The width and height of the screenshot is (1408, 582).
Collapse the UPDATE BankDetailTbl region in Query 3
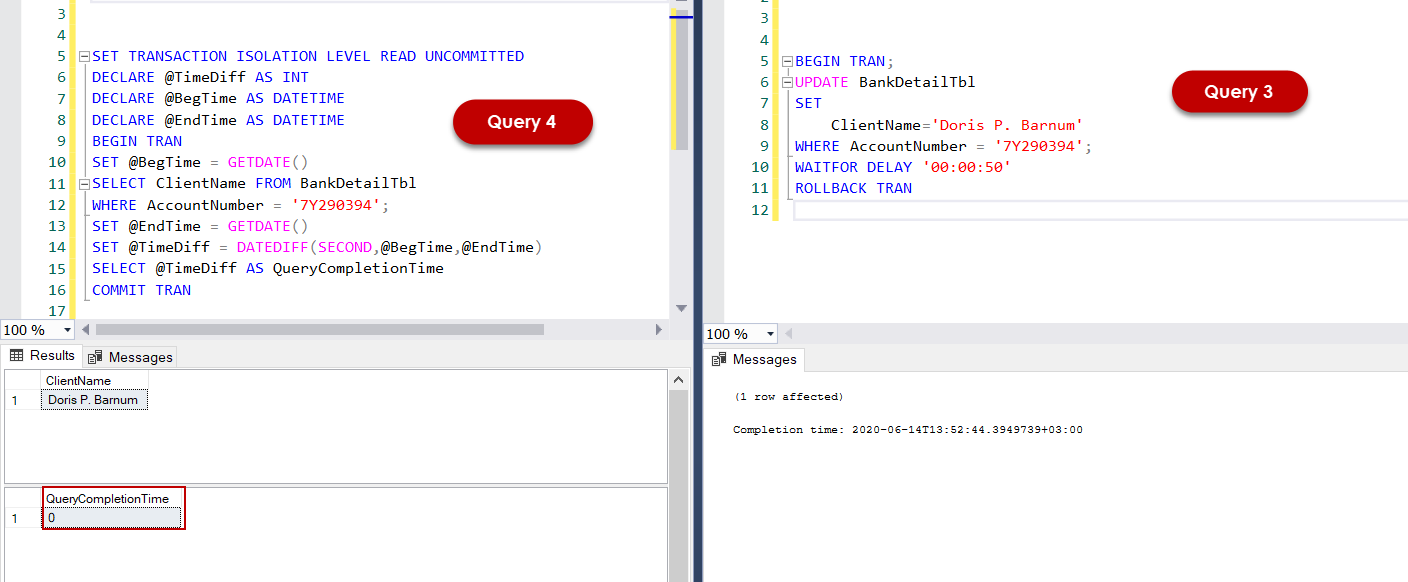pyautogui.click(x=789, y=82)
